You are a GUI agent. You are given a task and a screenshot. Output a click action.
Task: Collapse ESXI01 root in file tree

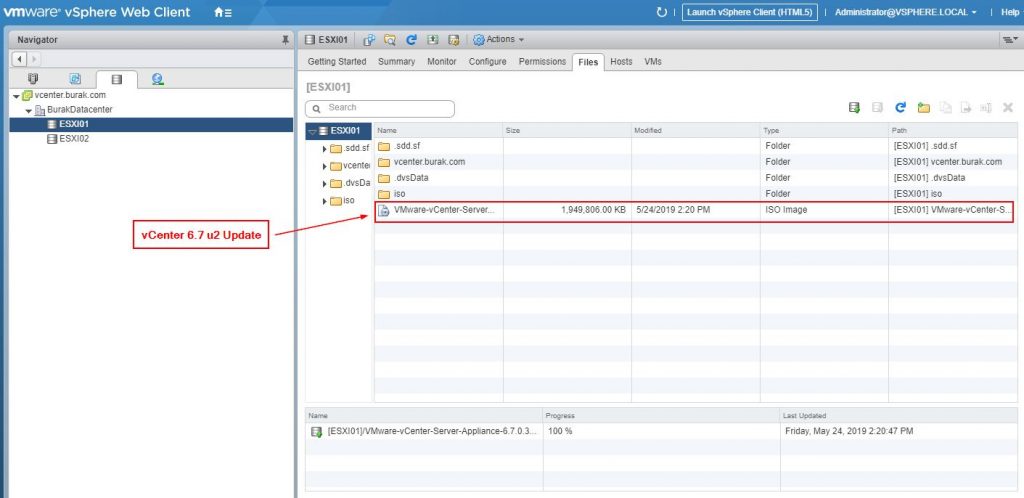coord(312,131)
